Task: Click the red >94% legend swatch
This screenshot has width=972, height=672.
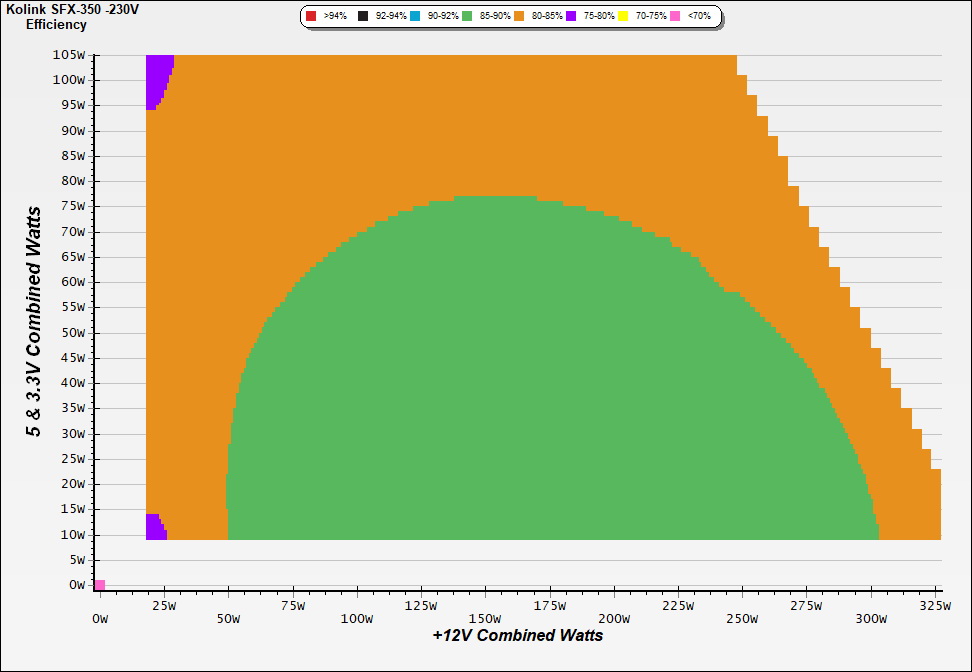Action: coord(311,17)
